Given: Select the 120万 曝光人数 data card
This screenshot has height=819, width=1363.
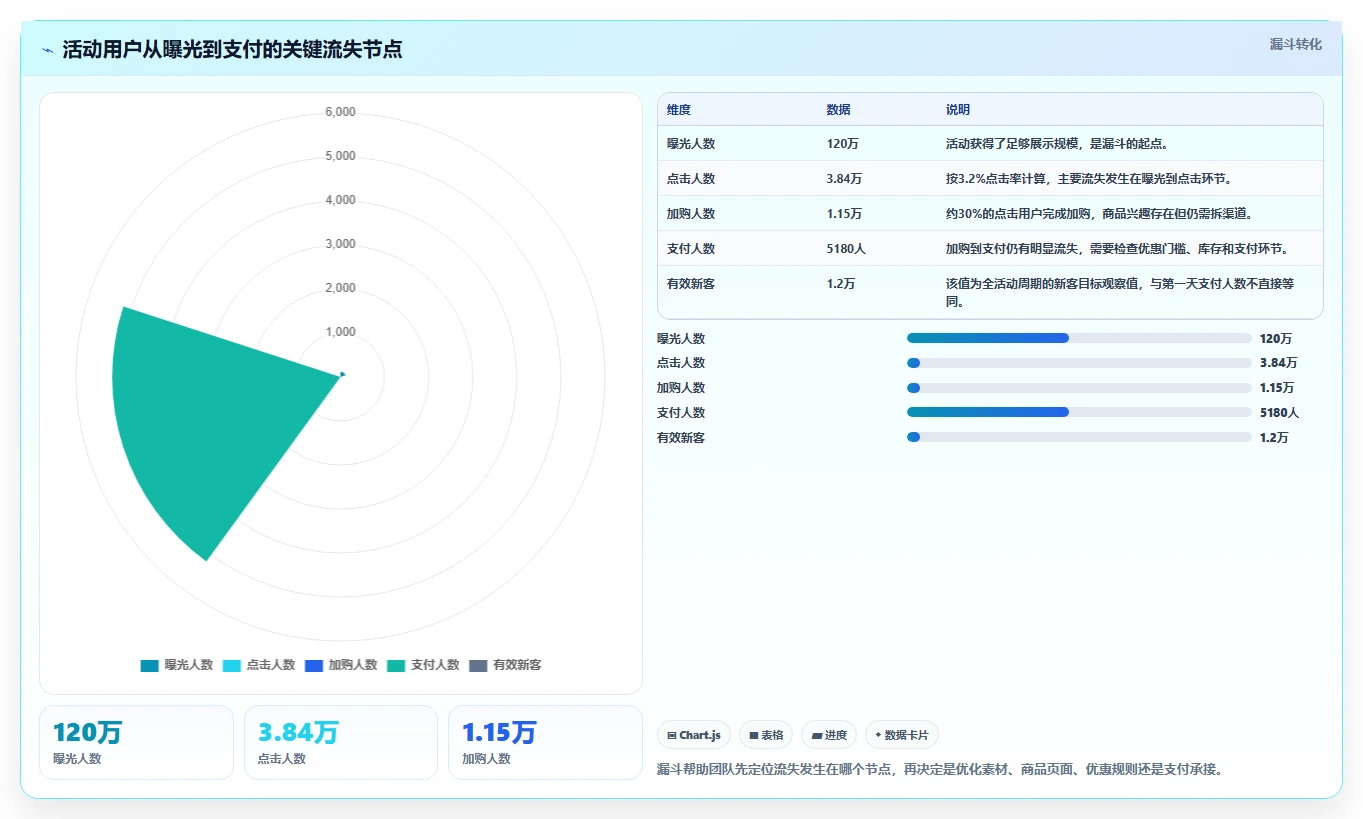Looking at the screenshot, I should 136,742.
